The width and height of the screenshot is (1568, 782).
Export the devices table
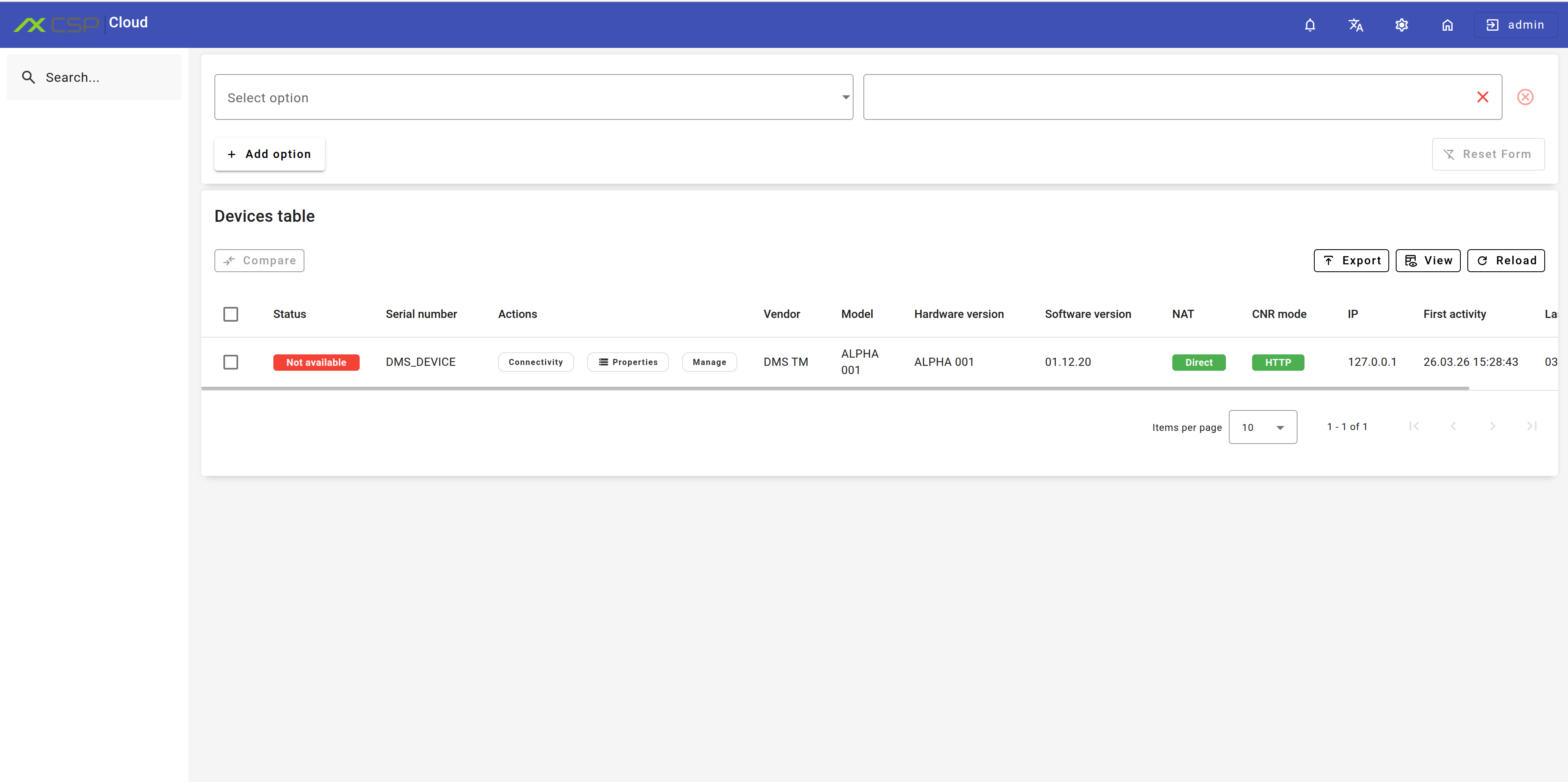(x=1351, y=261)
